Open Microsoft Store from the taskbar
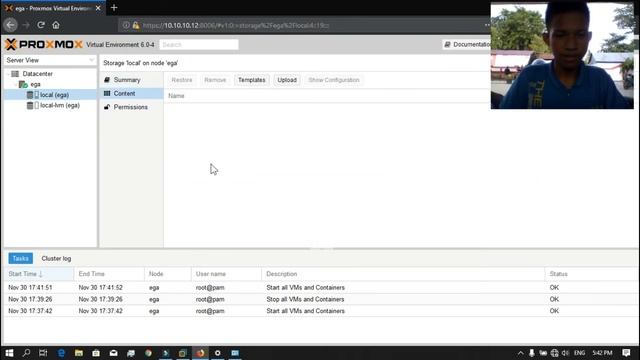Viewport: 640px width, 360px height. tap(96, 353)
